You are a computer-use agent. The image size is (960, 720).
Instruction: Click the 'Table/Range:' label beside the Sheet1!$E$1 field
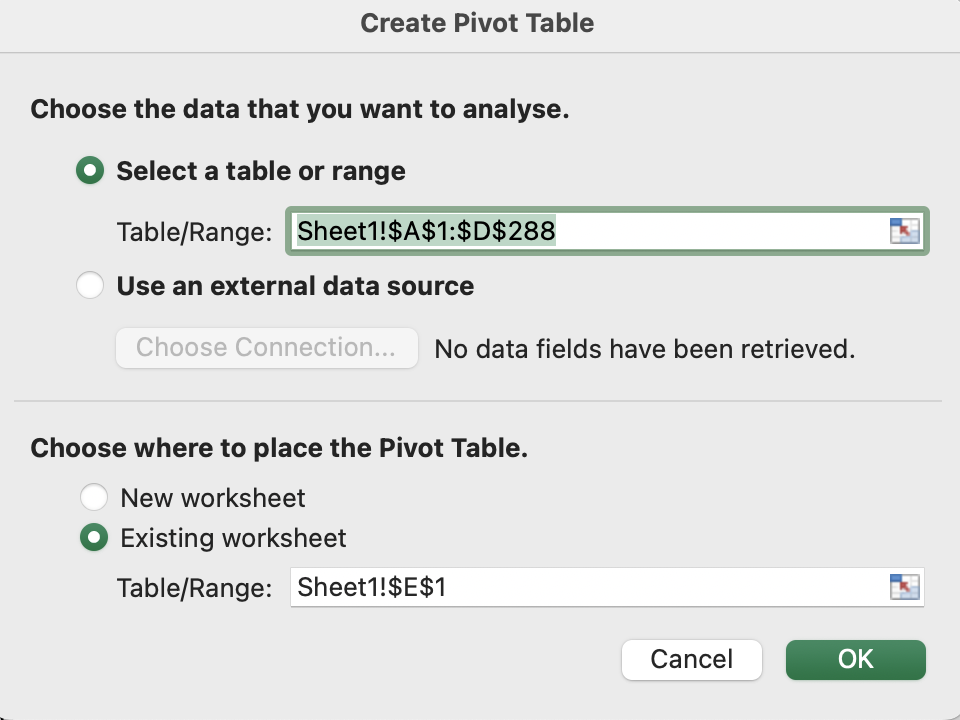pos(194,588)
